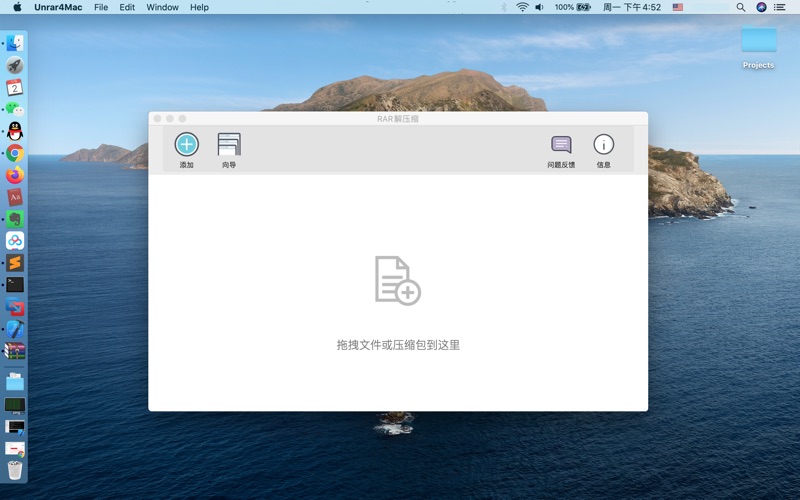
Task: Open Finder from the Dock
Action: click(15, 43)
